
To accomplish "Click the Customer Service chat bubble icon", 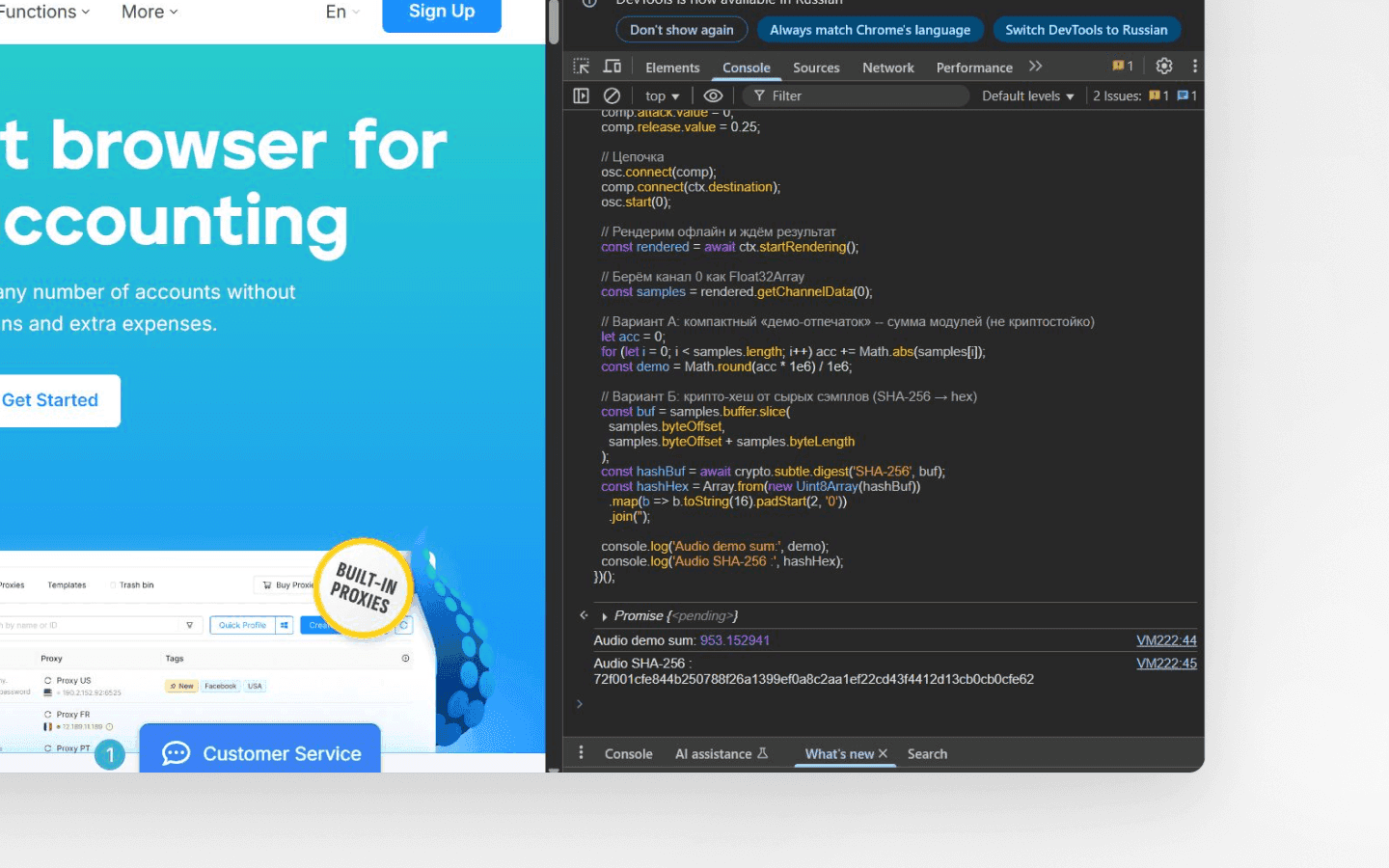I will (176, 753).
